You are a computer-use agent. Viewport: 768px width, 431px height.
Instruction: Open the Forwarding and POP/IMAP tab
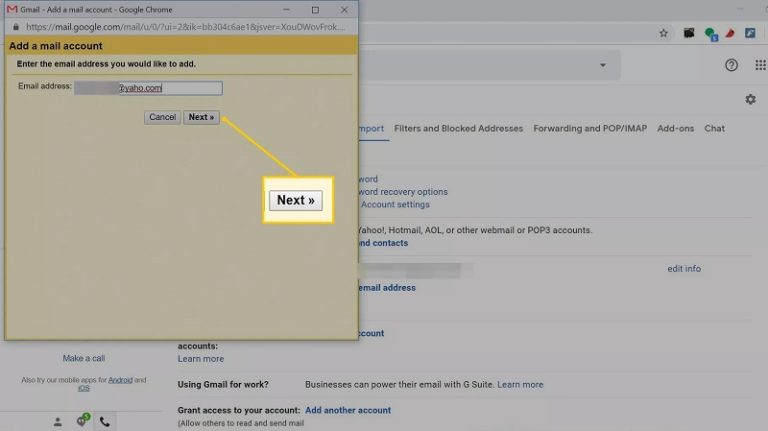pyautogui.click(x=590, y=128)
